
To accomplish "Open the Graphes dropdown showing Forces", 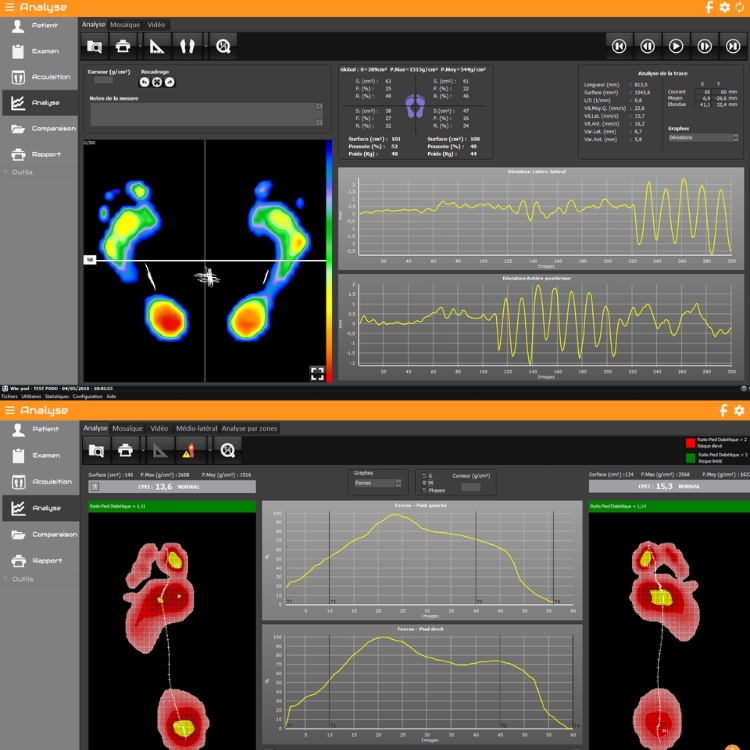I will tap(377, 483).
